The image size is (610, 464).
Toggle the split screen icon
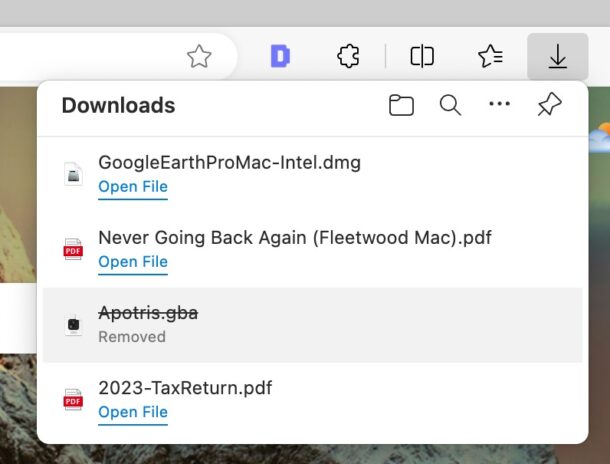tap(422, 57)
